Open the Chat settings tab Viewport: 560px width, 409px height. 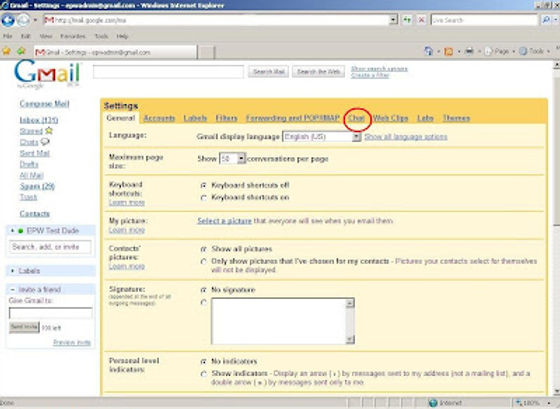click(356, 118)
